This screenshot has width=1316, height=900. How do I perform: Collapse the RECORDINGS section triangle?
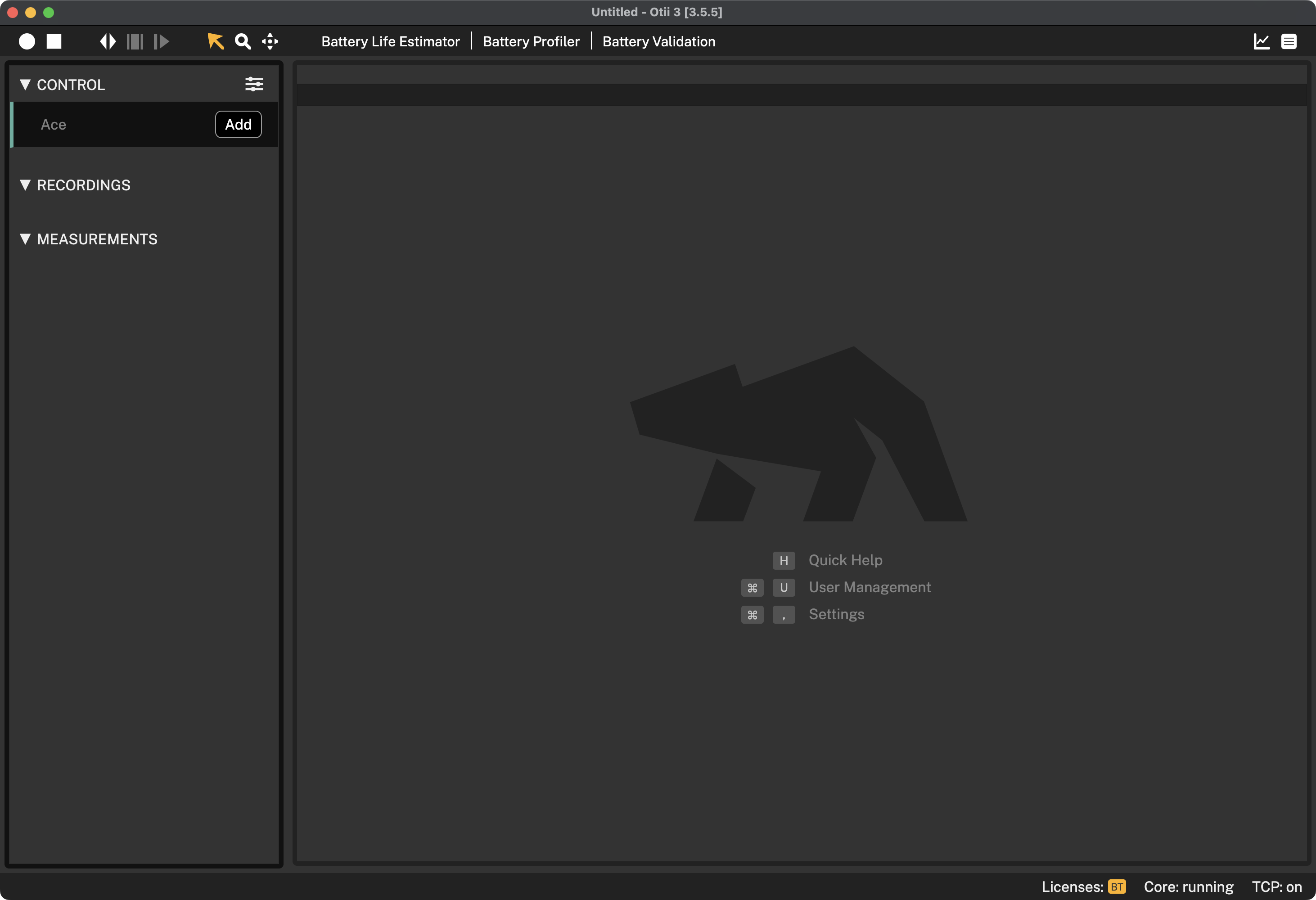pos(25,184)
